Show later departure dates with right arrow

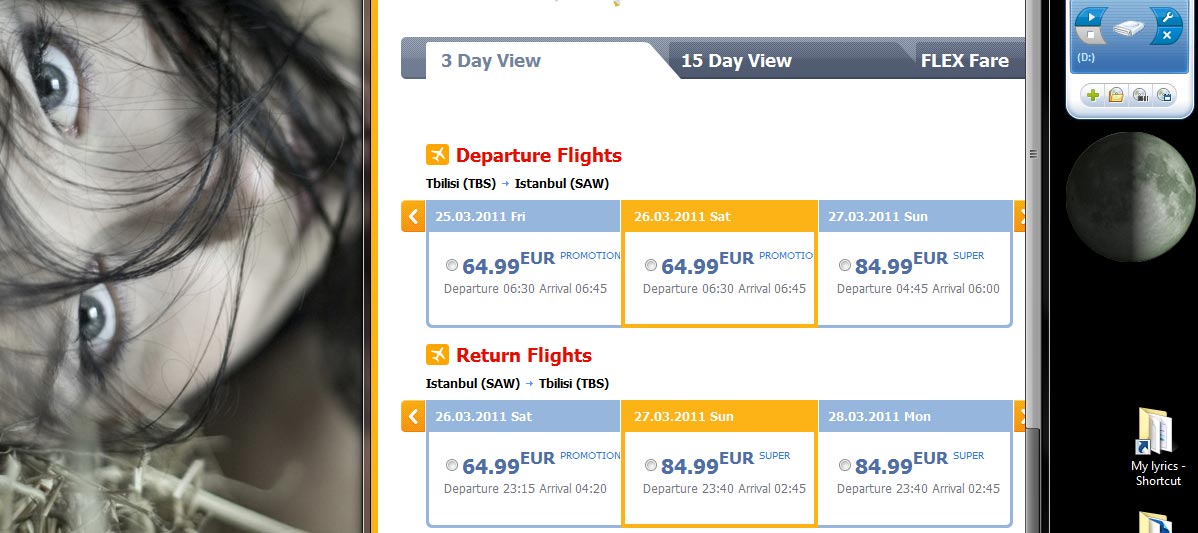[x=1020, y=216]
